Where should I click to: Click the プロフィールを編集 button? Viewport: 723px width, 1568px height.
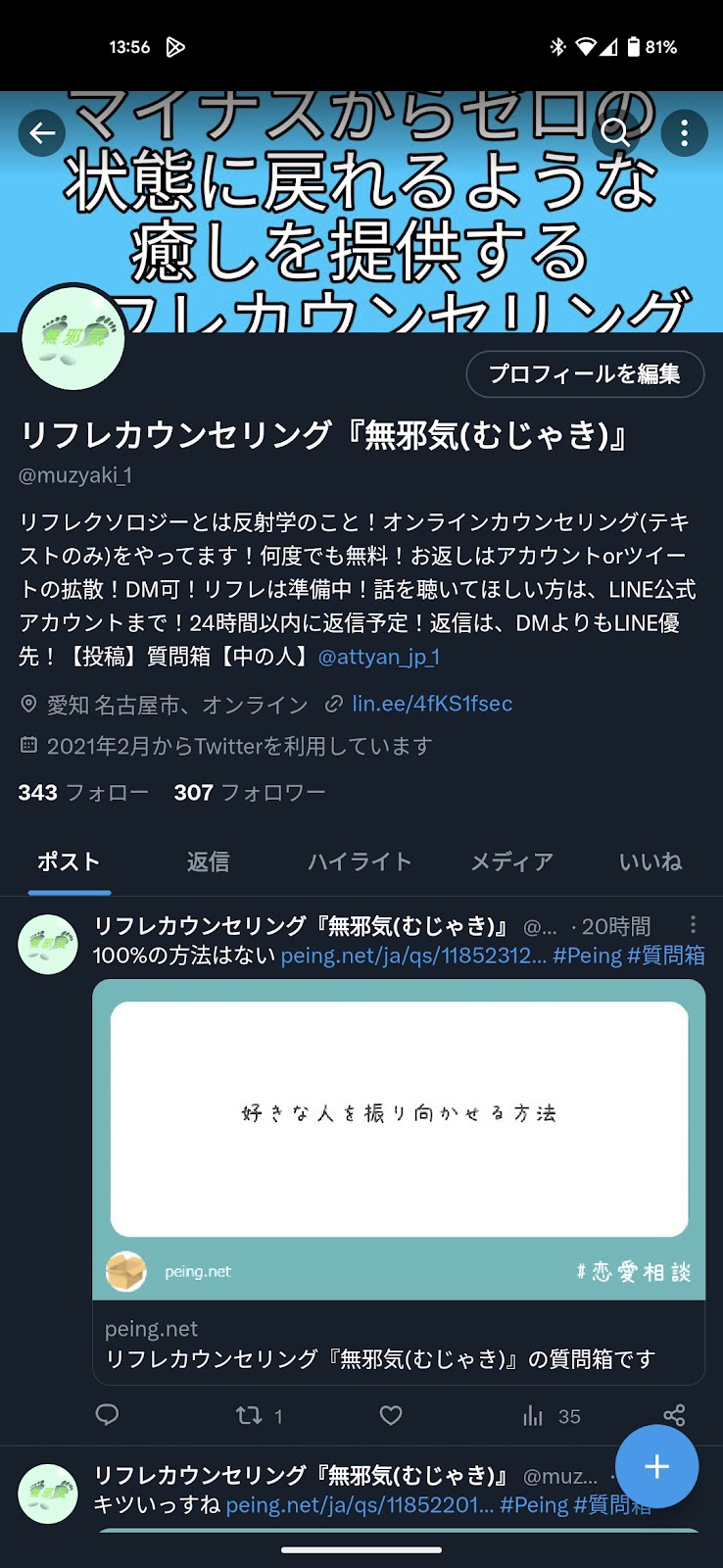click(585, 373)
